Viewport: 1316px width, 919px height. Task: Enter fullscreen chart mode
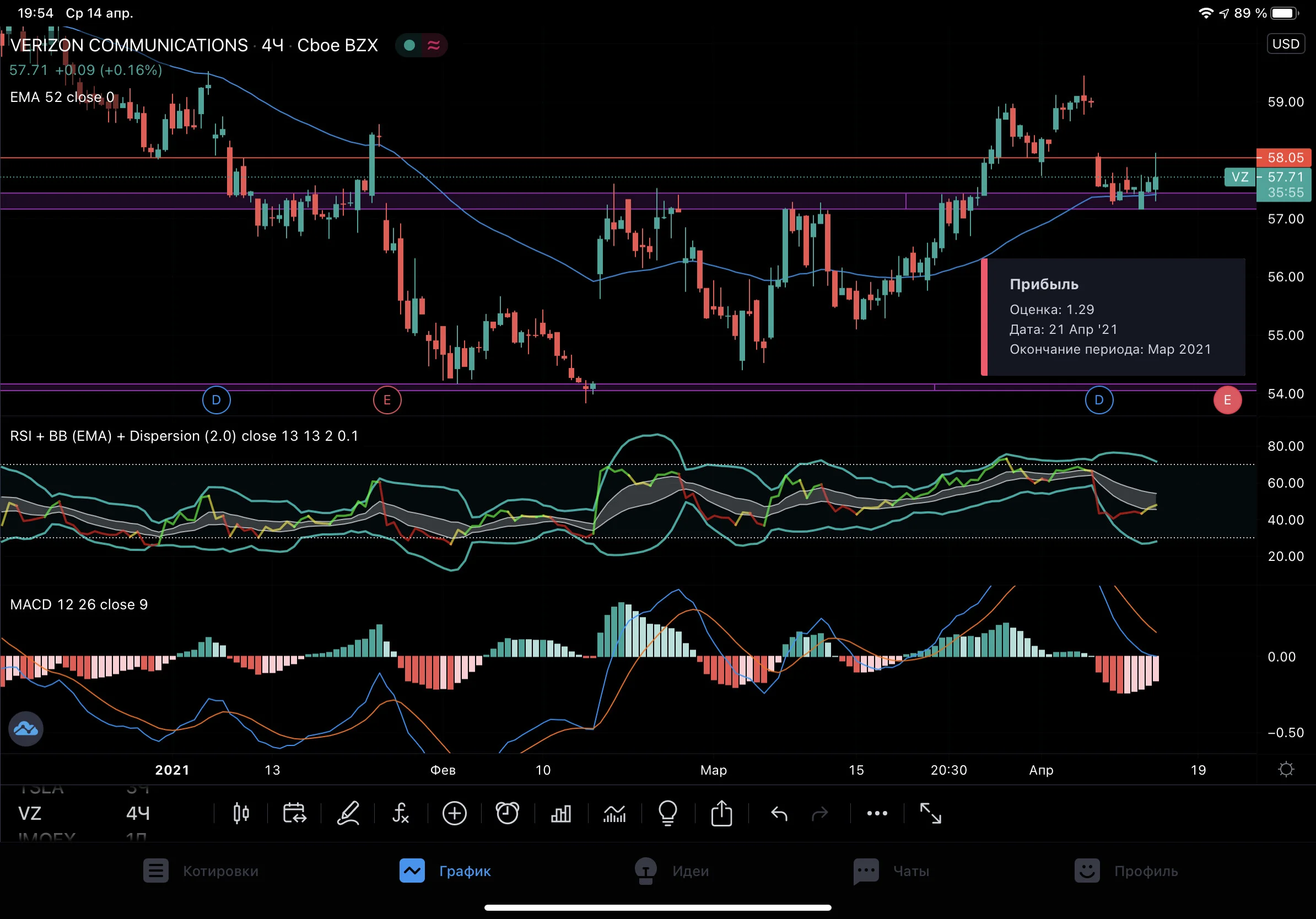930,813
